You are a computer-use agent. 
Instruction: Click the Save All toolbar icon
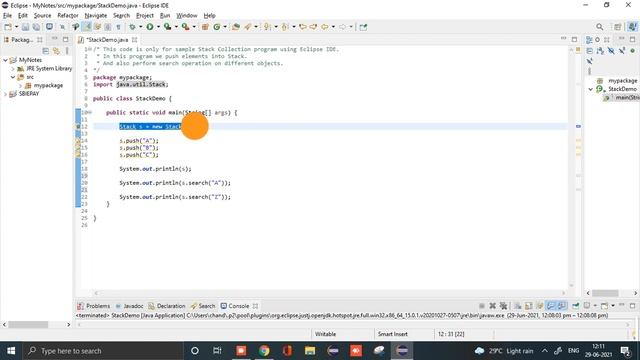[36, 27]
